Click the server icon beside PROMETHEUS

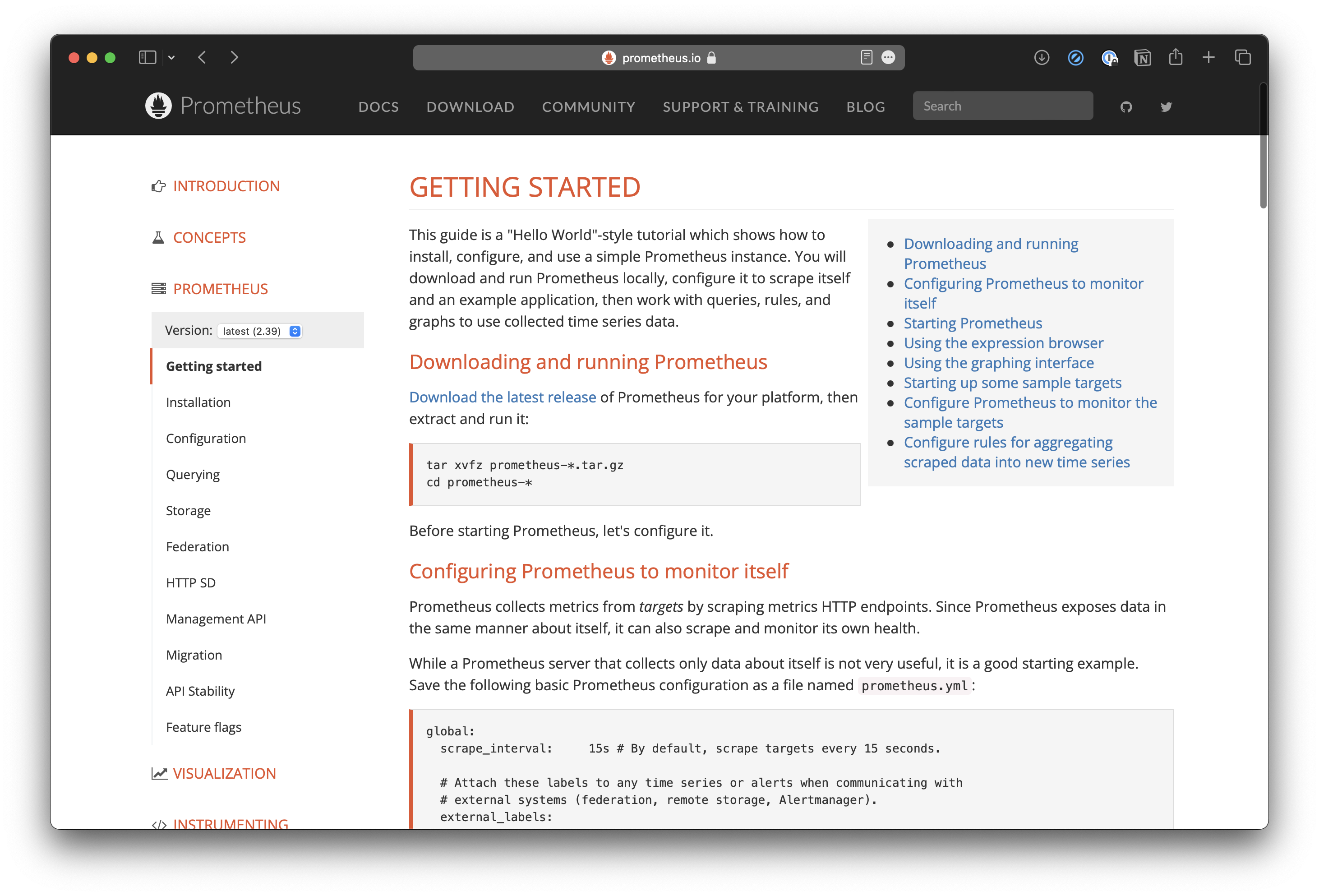point(158,289)
